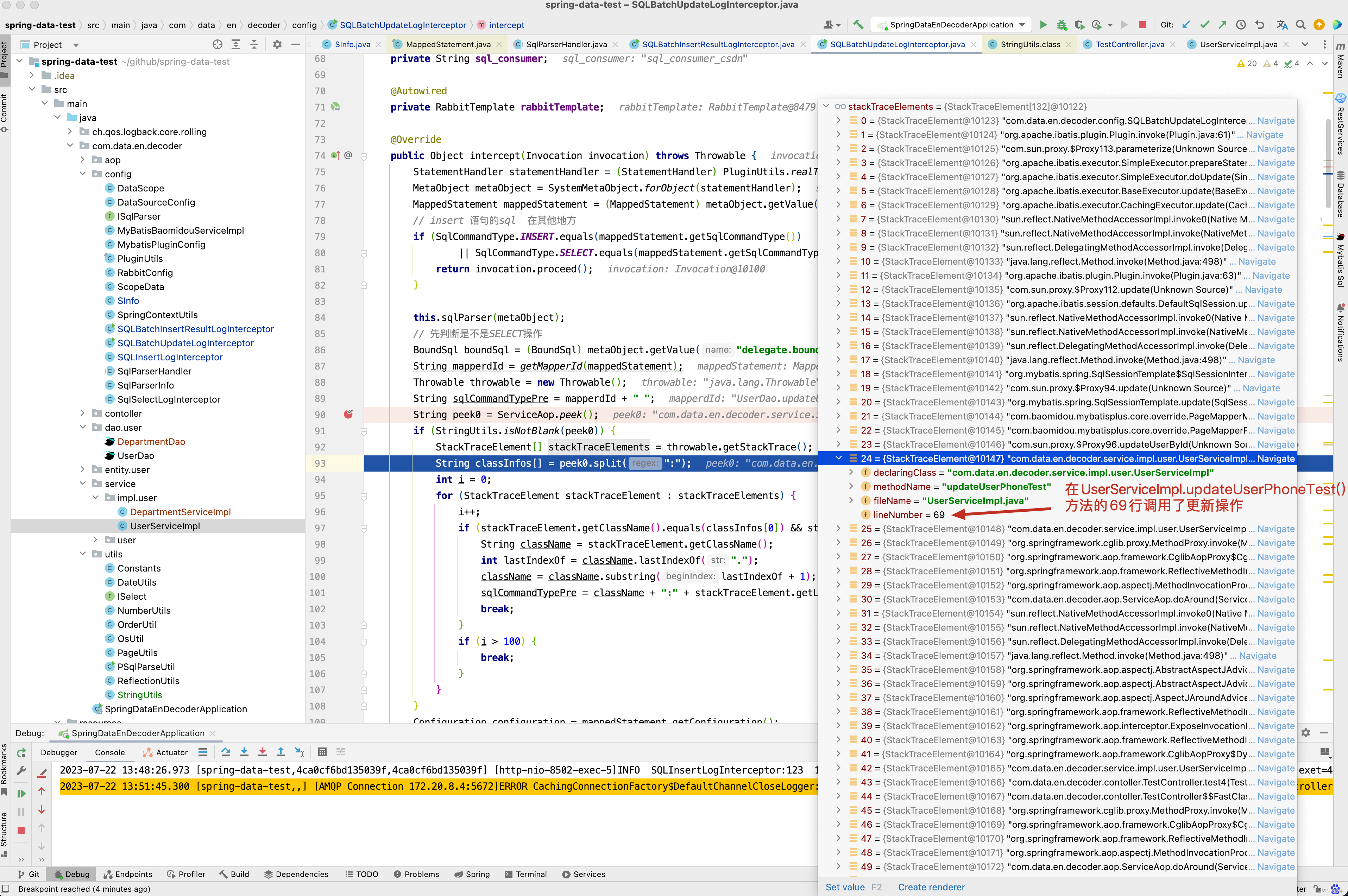1348x896 pixels.
Task: Open Debug panel settings gear icon
Action: pyautogui.click(x=1306, y=733)
